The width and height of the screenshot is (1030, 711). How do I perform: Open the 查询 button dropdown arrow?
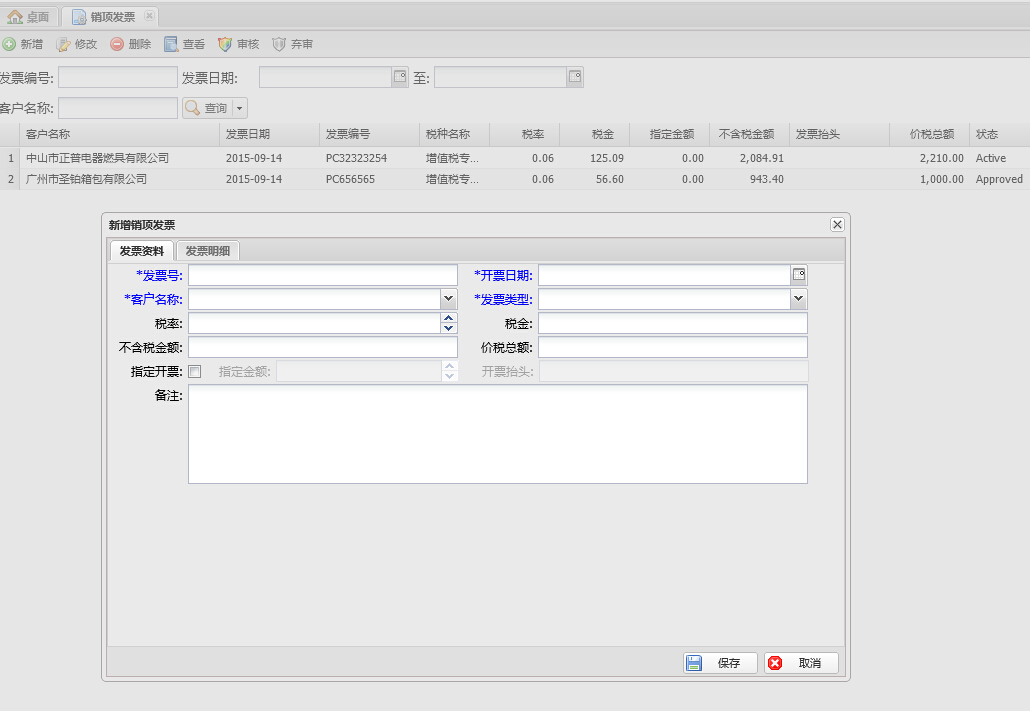click(240, 108)
